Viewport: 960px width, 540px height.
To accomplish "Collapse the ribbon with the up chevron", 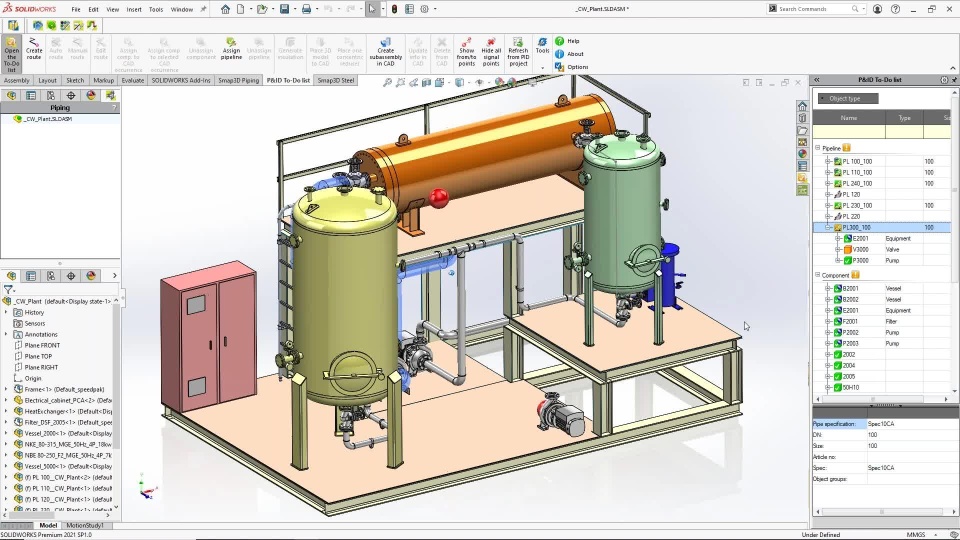I will click(953, 68).
